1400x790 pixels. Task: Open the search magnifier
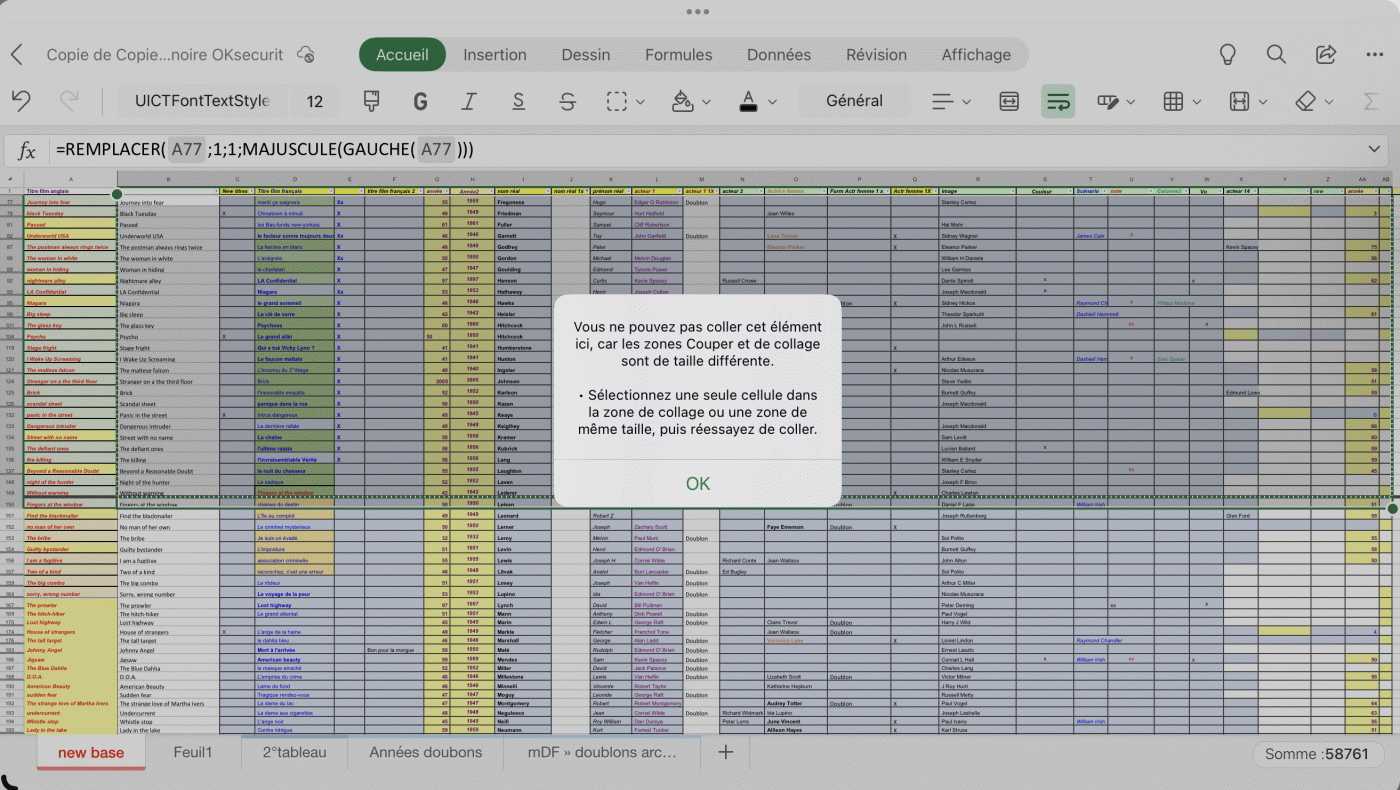coord(1276,55)
